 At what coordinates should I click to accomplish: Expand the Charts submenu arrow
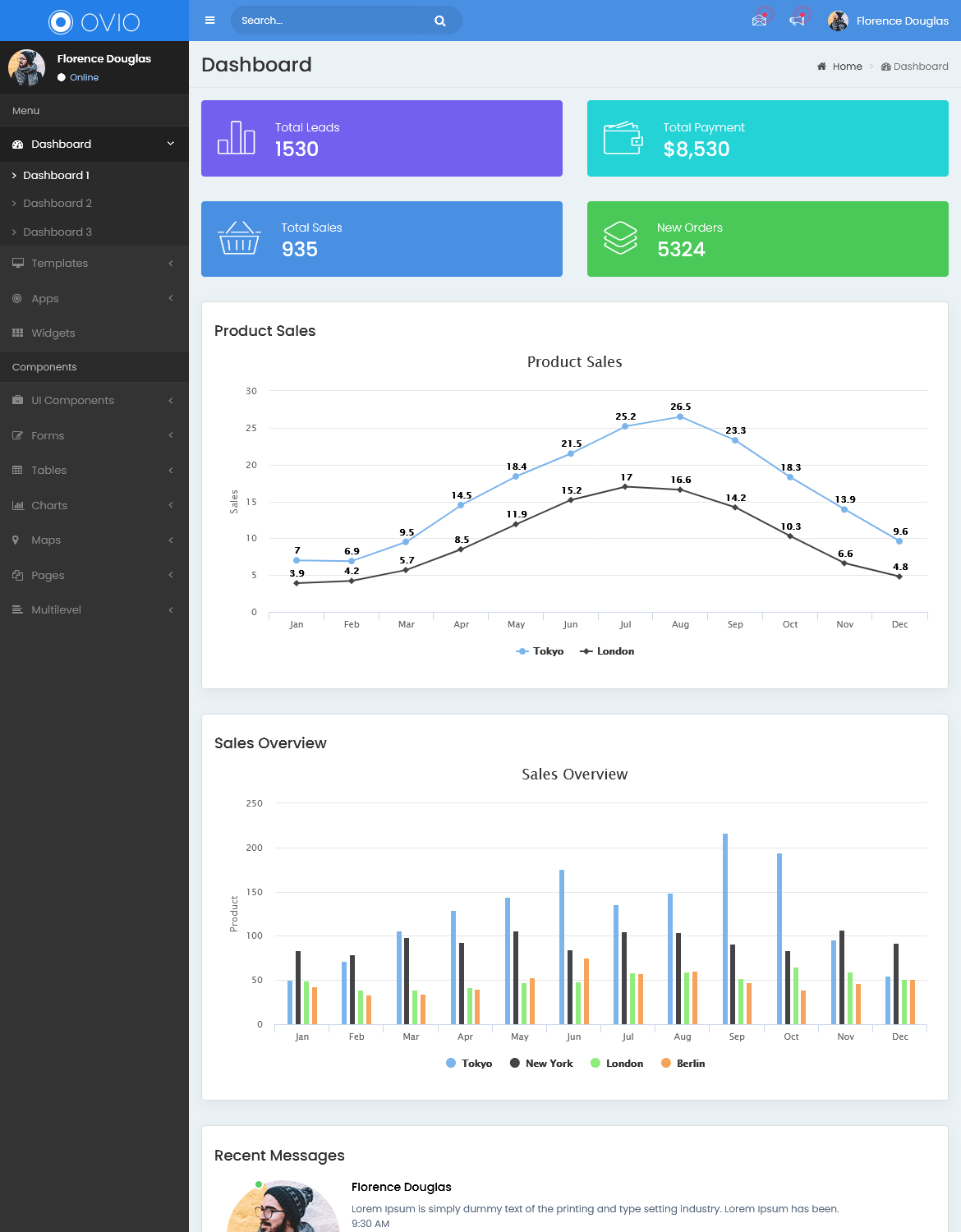click(x=171, y=505)
